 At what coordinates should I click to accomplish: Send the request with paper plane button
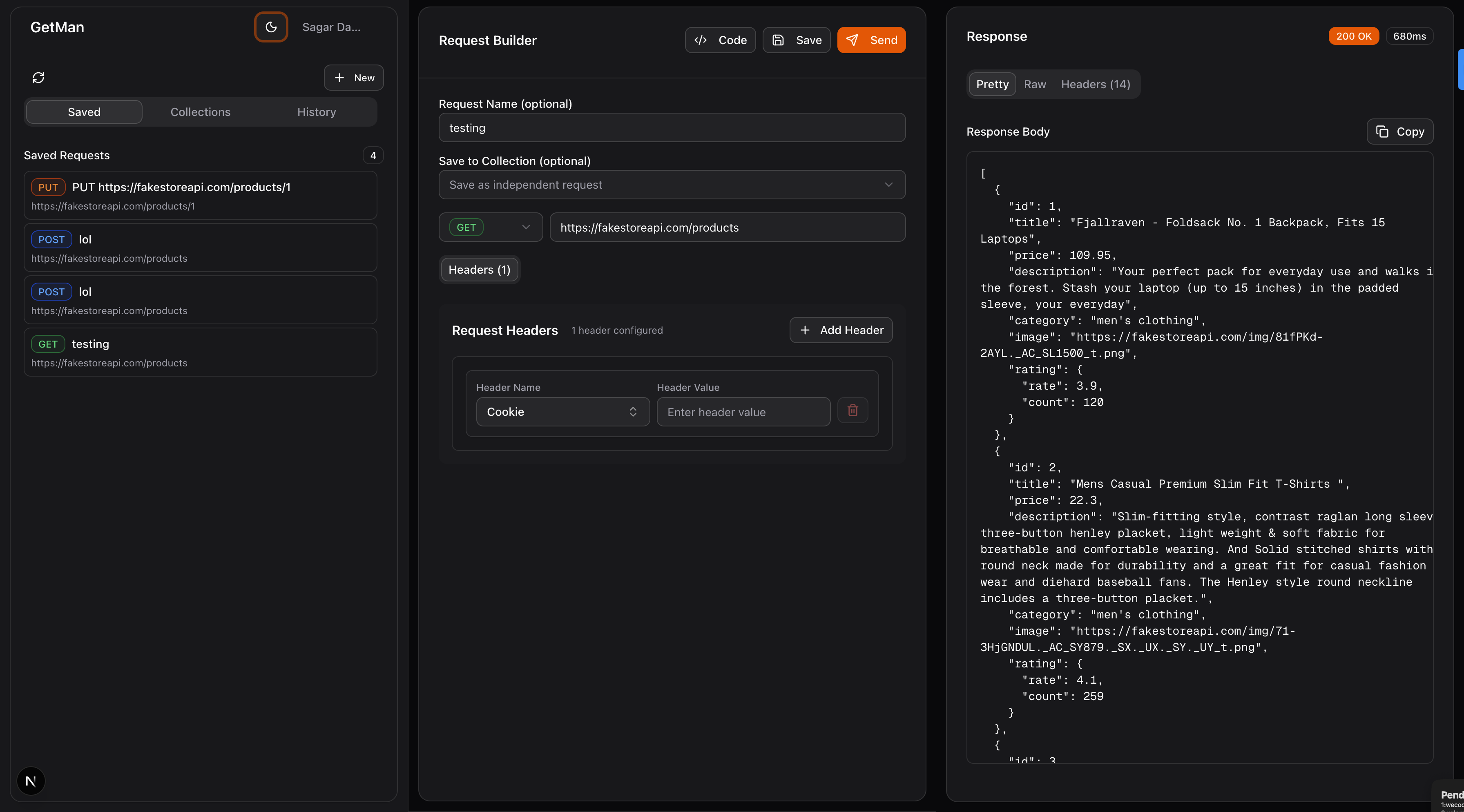click(871, 40)
